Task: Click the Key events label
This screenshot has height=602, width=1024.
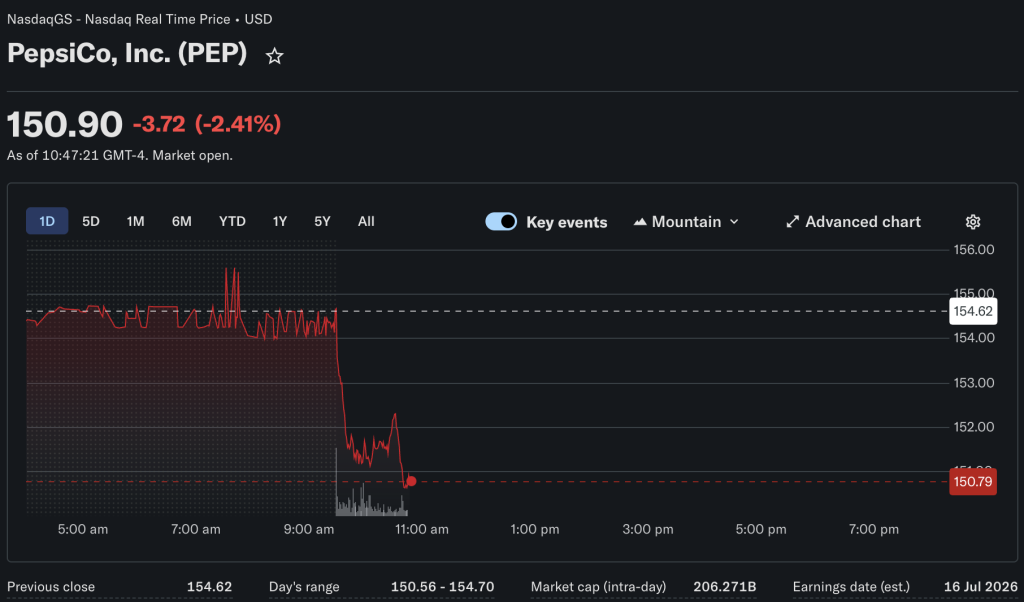Action: tap(566, 222)
